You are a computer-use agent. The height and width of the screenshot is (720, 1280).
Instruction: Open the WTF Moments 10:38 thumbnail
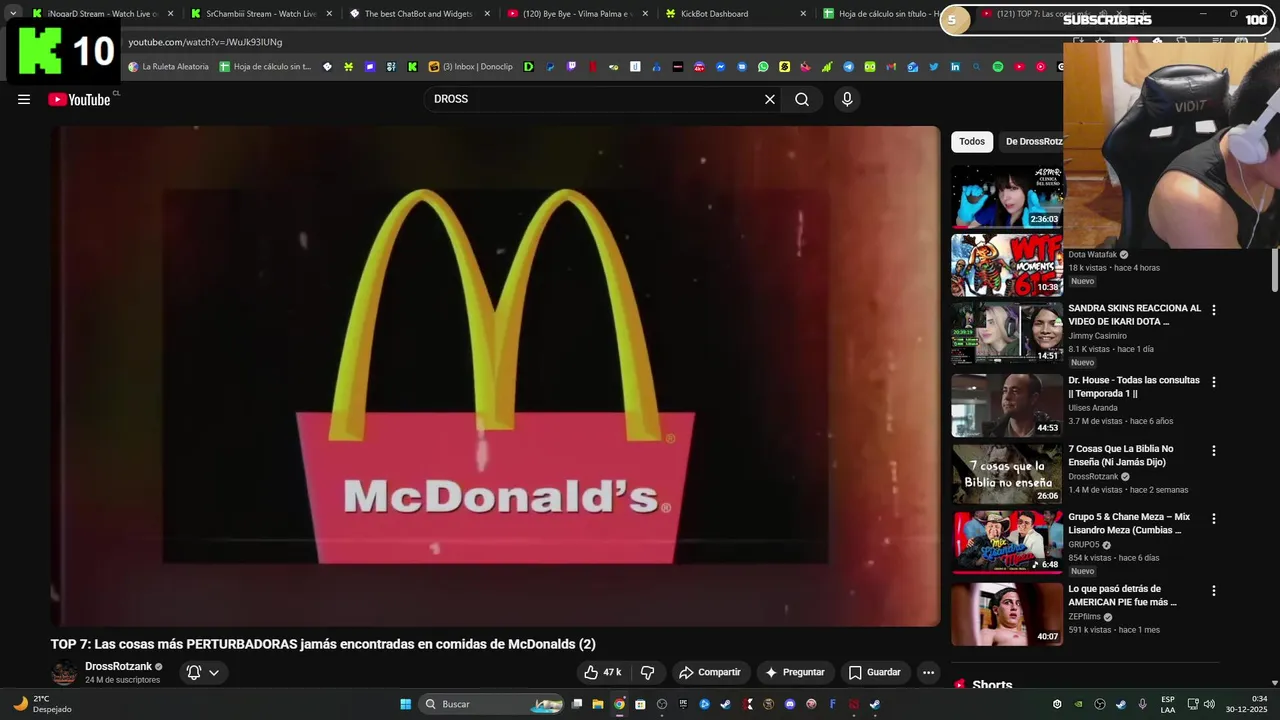pos(1006,265)
